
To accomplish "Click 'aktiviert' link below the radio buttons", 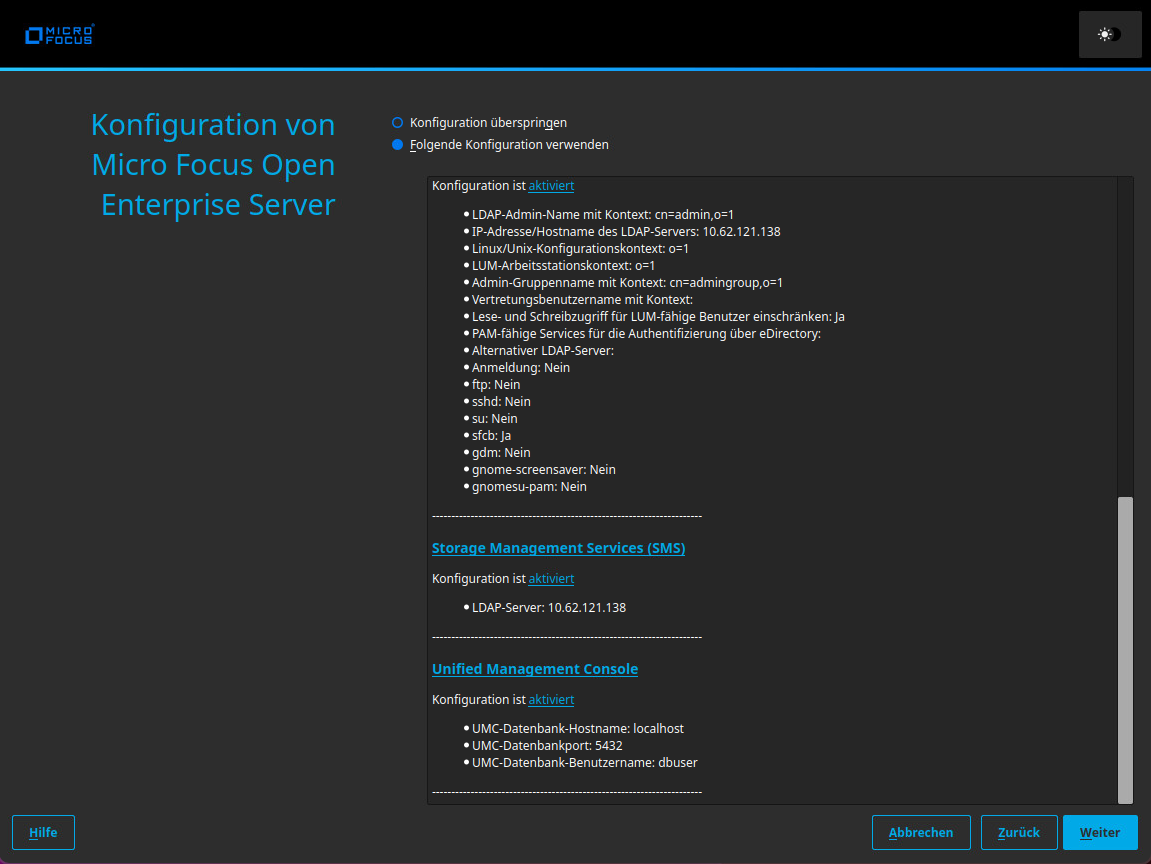I will [551, 185].
